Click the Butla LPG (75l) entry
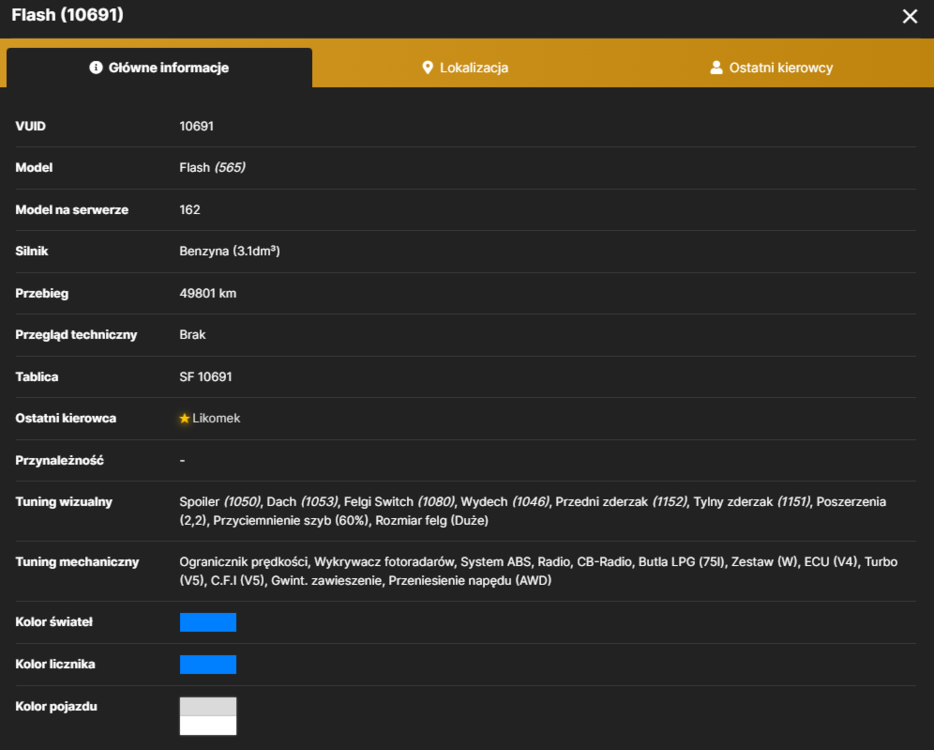 (x=681, y=562)
